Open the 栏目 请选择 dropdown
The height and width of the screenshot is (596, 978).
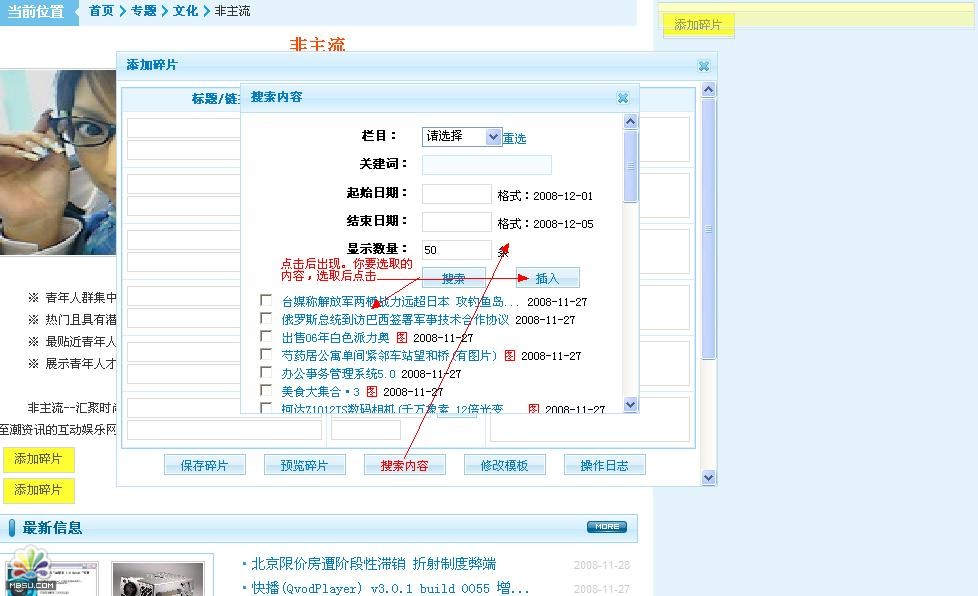point(461,137)
